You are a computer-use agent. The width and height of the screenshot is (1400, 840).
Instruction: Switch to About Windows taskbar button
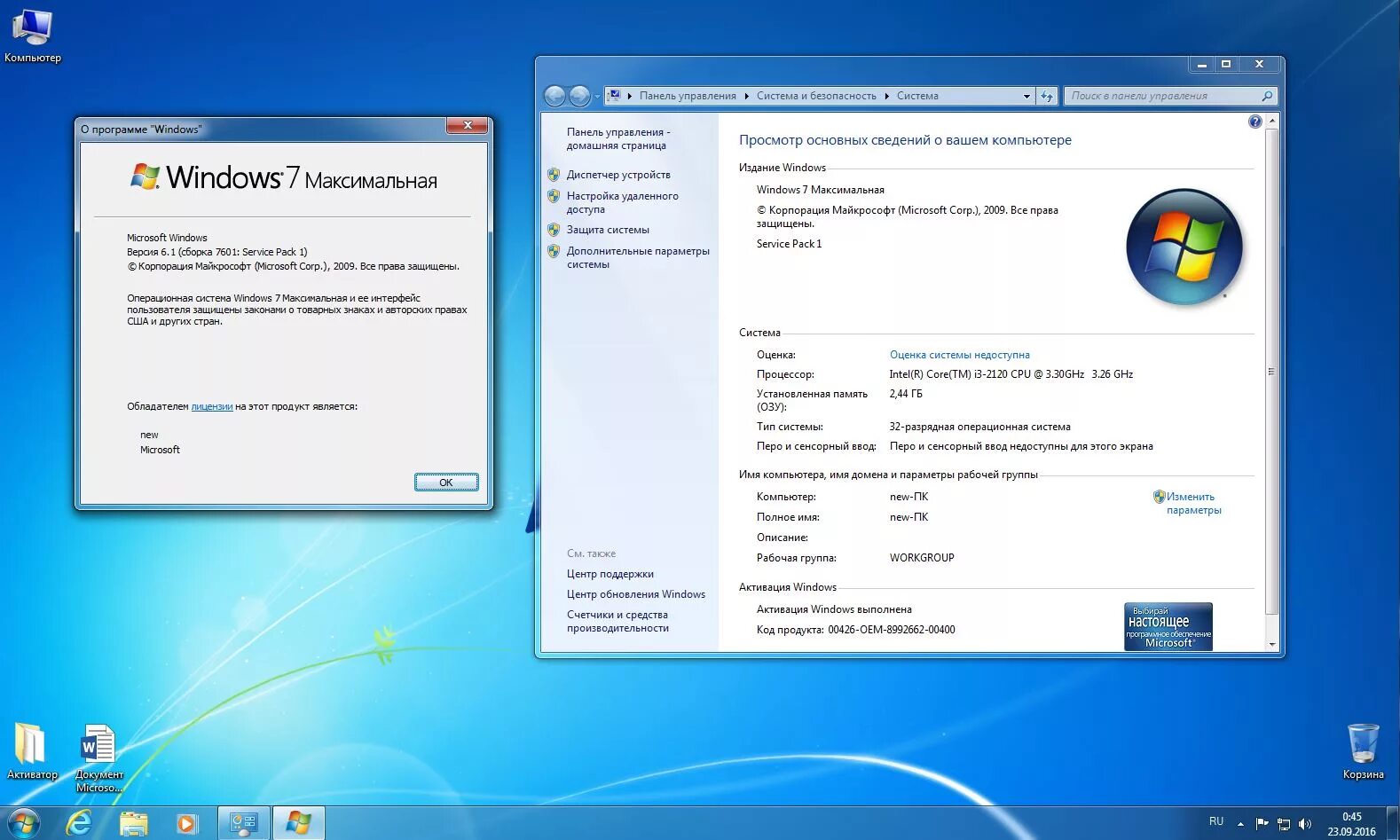(x=298, y=823)
